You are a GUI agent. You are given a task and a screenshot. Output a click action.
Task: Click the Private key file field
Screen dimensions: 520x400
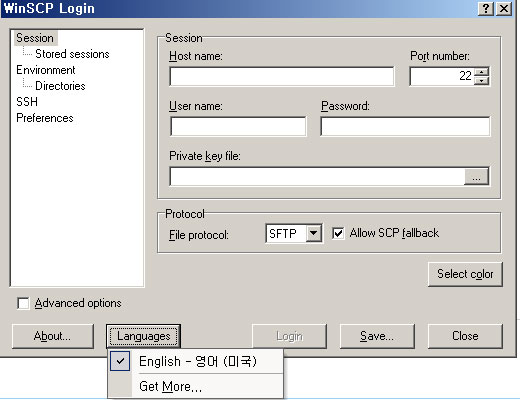[x=317, y=176]
